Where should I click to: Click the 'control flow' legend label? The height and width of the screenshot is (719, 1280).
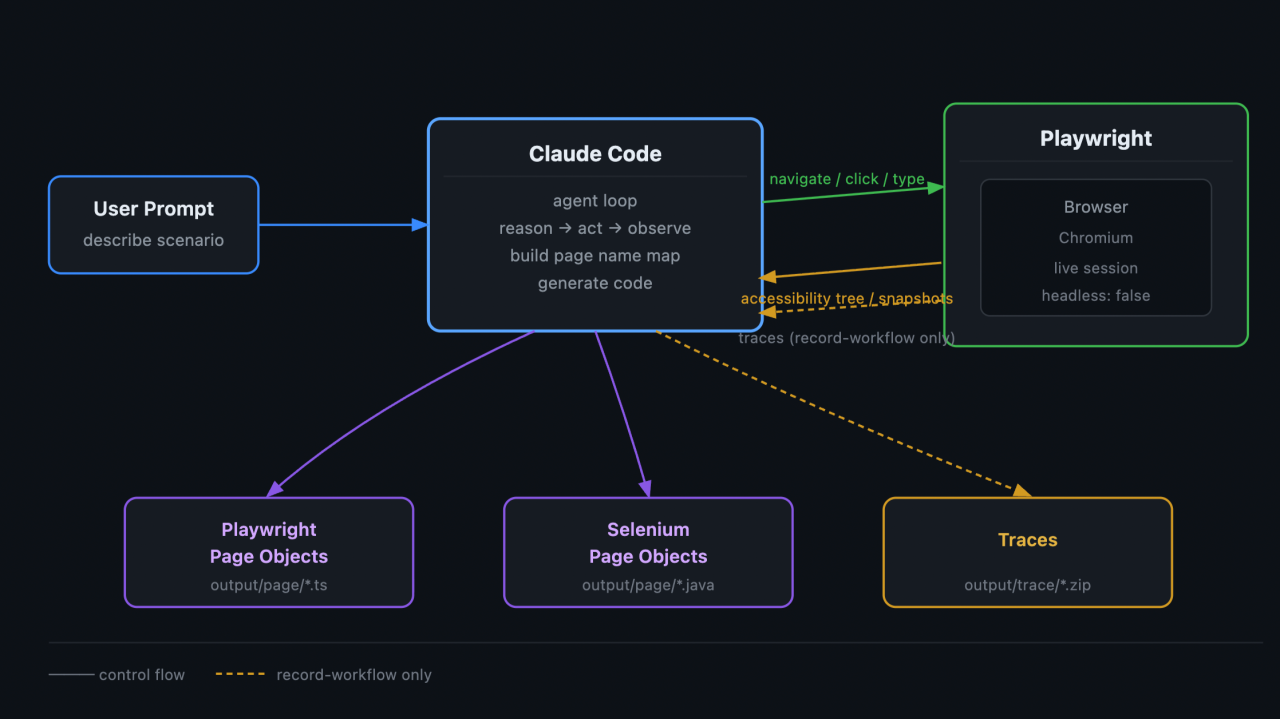click(x=142, y=675)
